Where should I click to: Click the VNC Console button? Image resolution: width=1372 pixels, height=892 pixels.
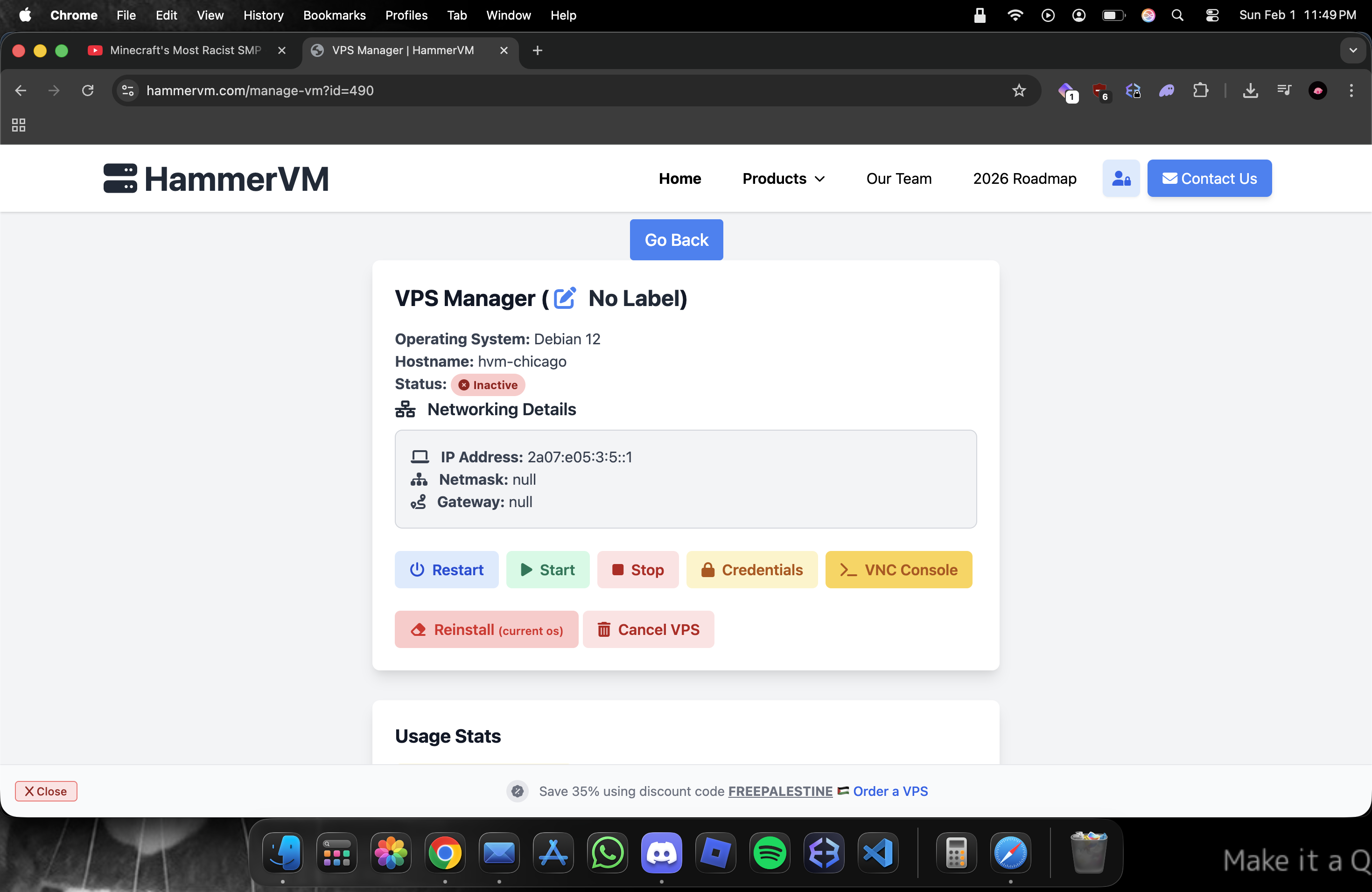pos(898,569)
